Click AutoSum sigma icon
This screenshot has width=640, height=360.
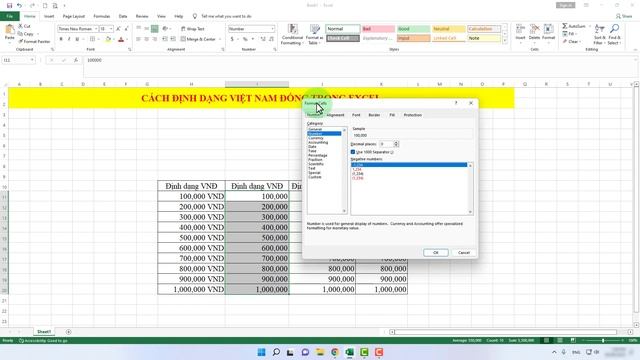click(x=565, y=26)
